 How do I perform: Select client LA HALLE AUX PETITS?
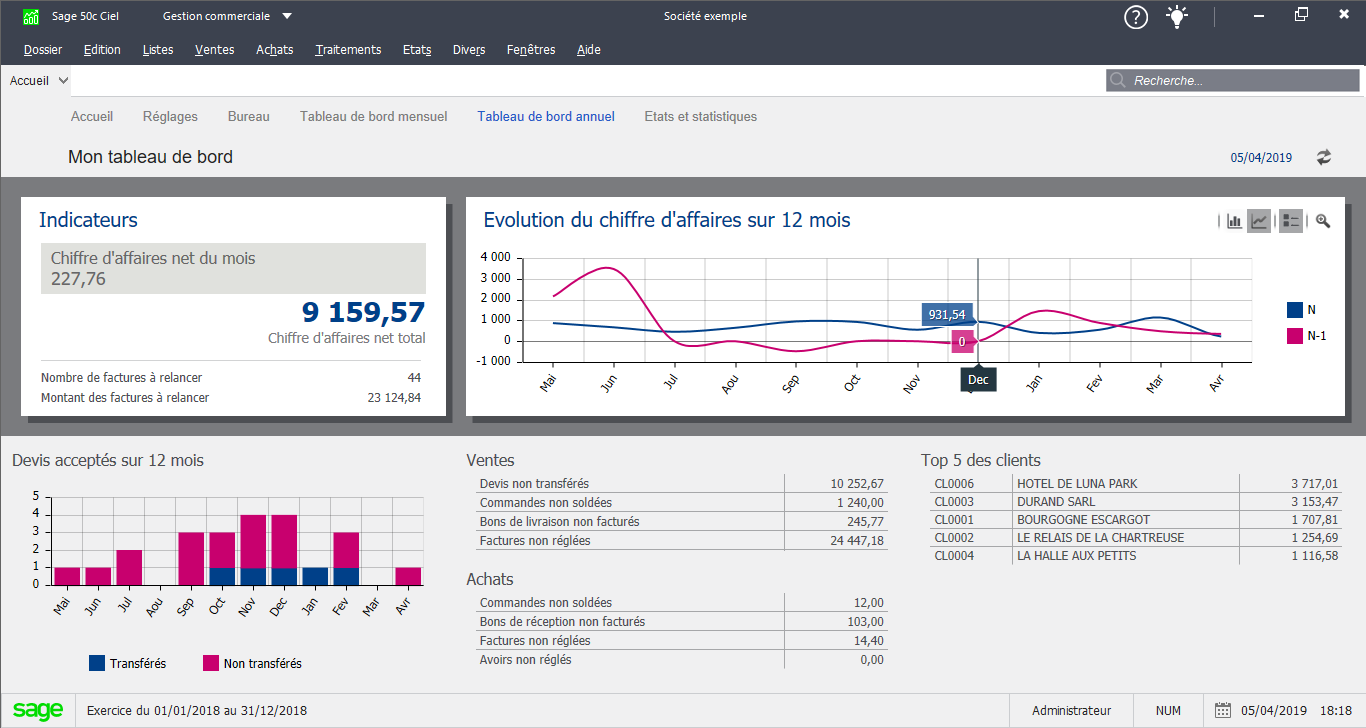[x=1136, y=556]
